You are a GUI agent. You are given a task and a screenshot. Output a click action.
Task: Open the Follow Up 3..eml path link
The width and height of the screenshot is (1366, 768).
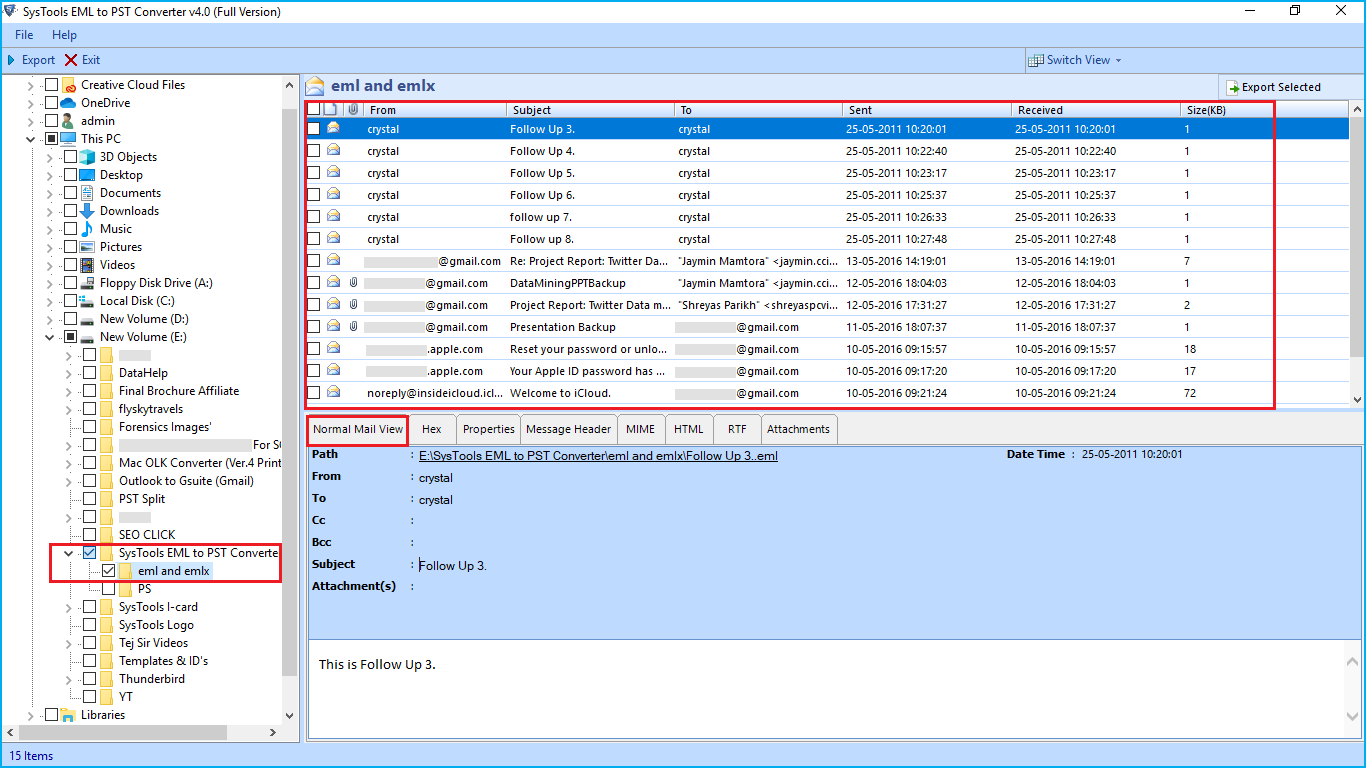click(598, 455)
